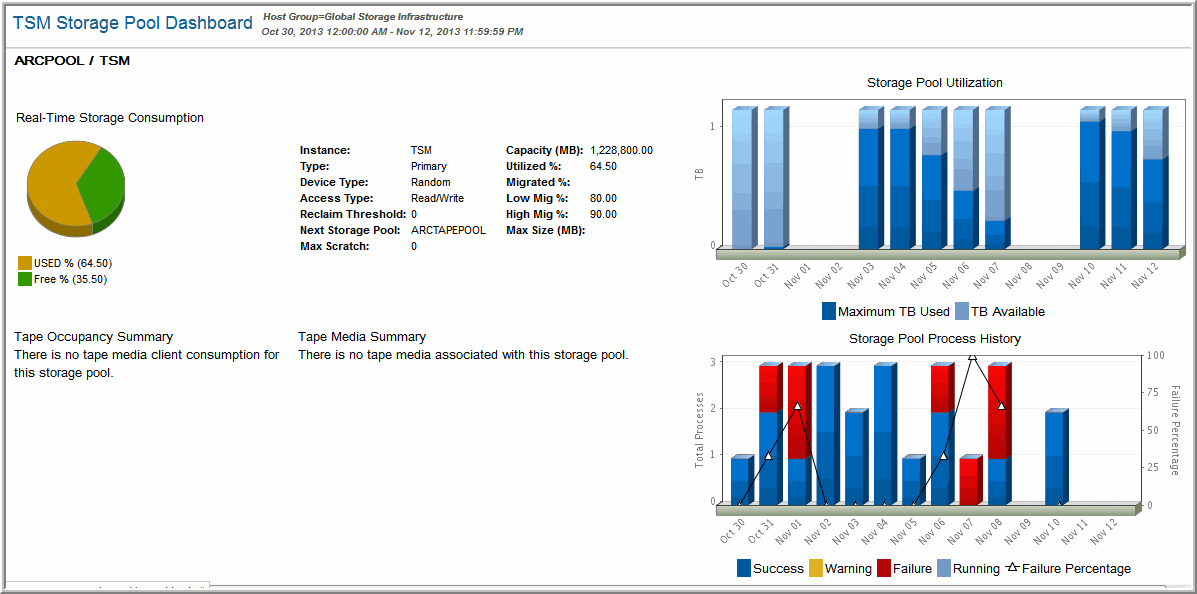The image size is (1197, 594).
Task: Click the TB Available legend square
Action: pyautogui.click(x=962, y=311)
